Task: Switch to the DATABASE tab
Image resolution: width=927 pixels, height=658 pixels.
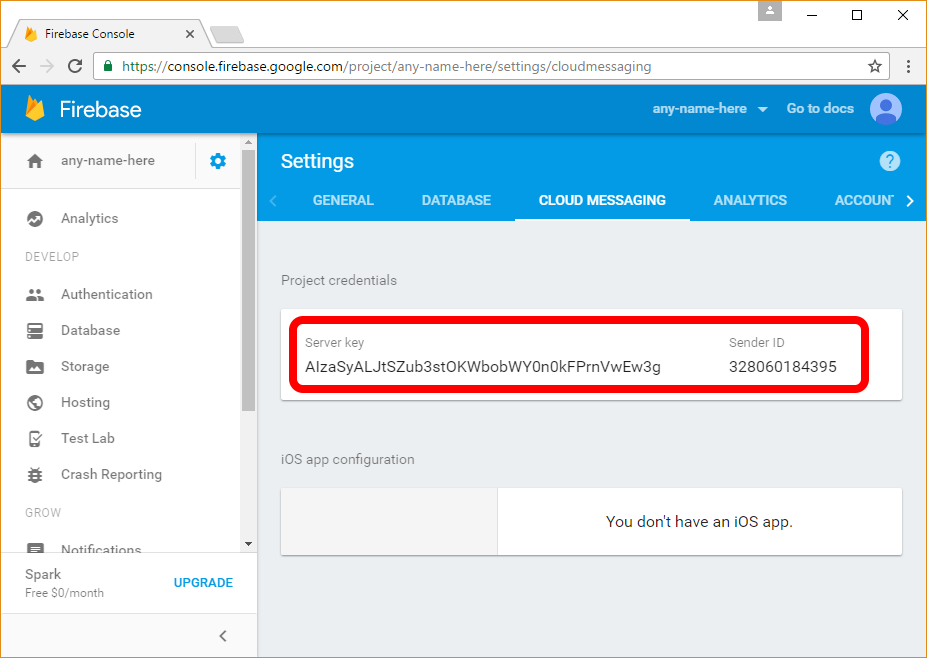Action: coord(456,200)
